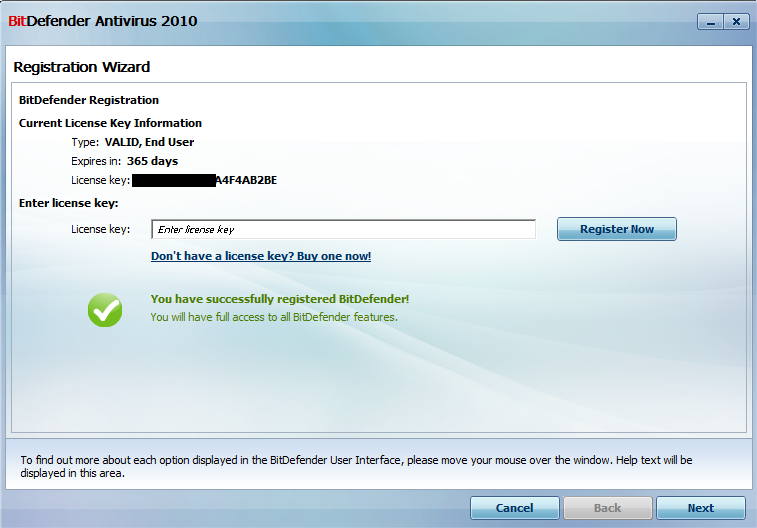Click the BitDefender Antivirus 2010 title text
The width and height of the screenshot is (757, 528).
[x=103, y=21]
